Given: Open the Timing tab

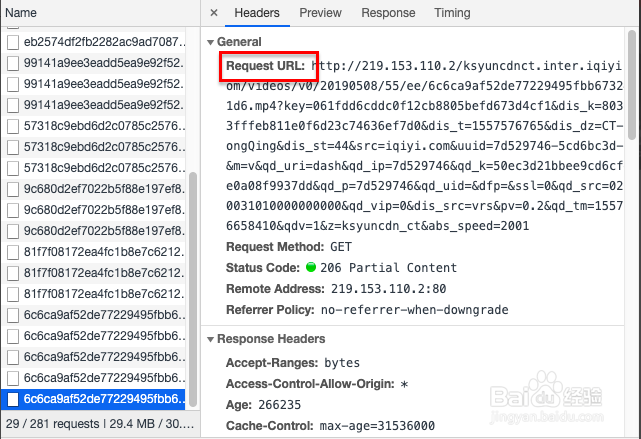Looking at the screenshot, I should pos(452,13).
